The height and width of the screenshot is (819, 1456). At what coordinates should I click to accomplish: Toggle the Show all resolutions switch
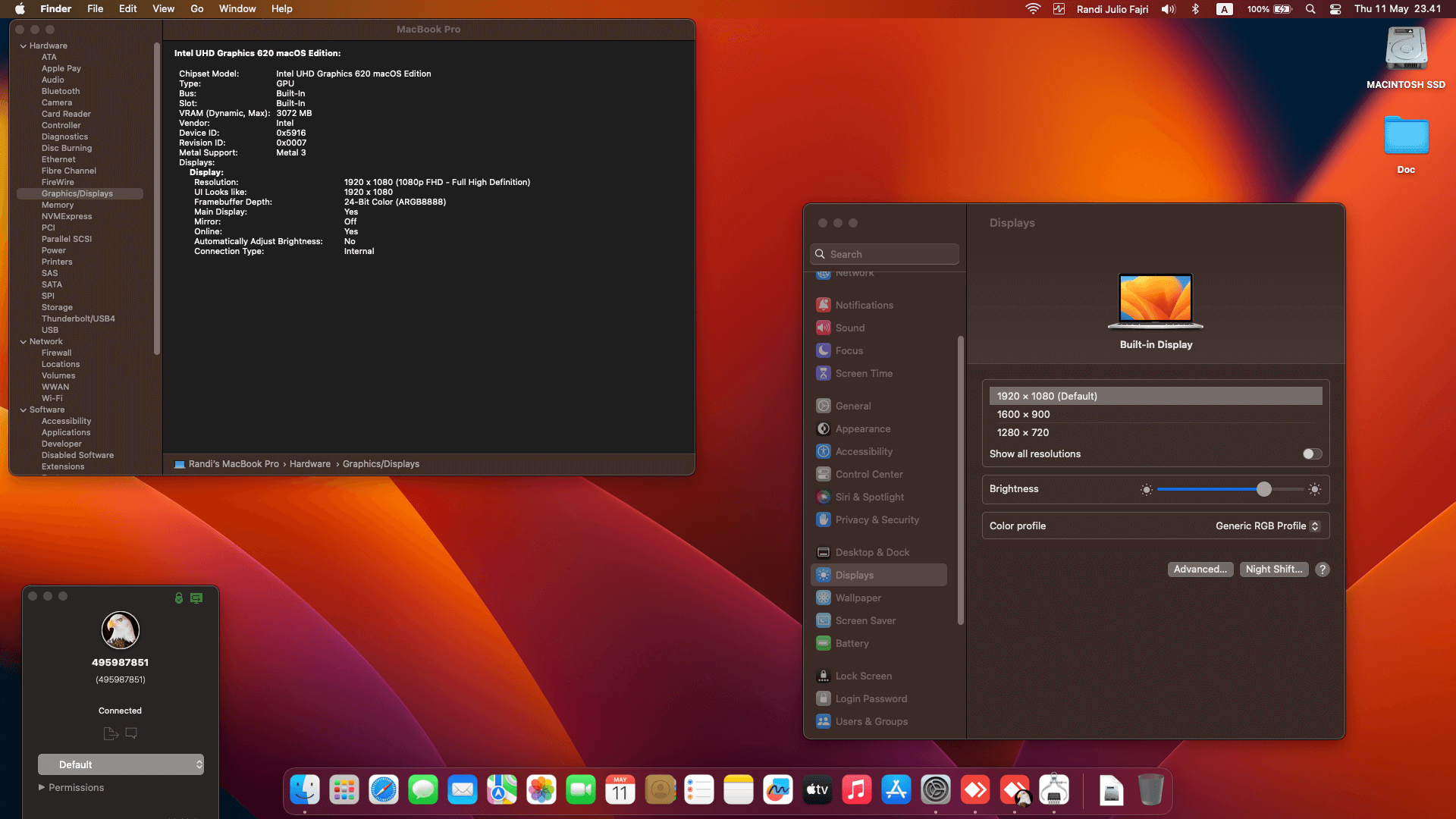1312,454
